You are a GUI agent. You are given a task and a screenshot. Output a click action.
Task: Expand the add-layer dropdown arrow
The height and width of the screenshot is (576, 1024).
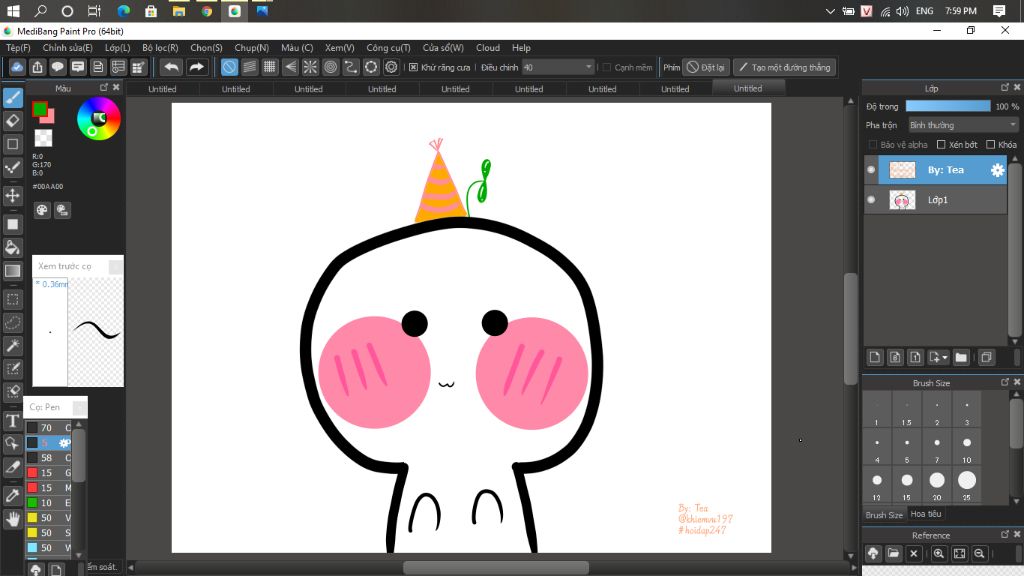(945, 357)
